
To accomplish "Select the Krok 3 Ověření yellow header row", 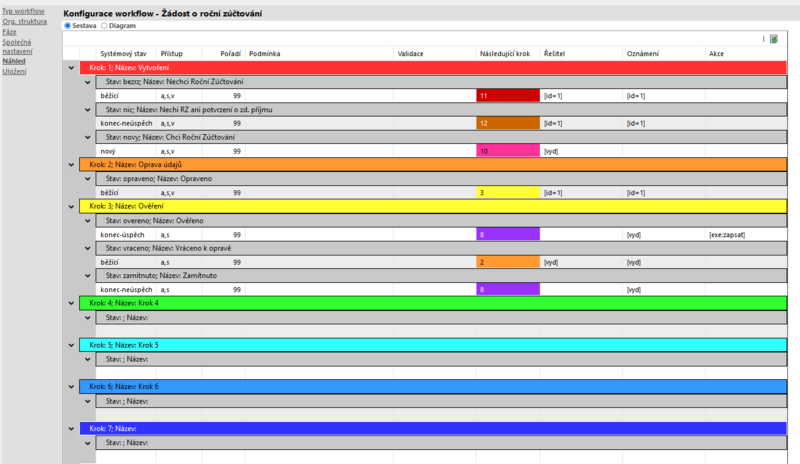I will pos(433,206).
